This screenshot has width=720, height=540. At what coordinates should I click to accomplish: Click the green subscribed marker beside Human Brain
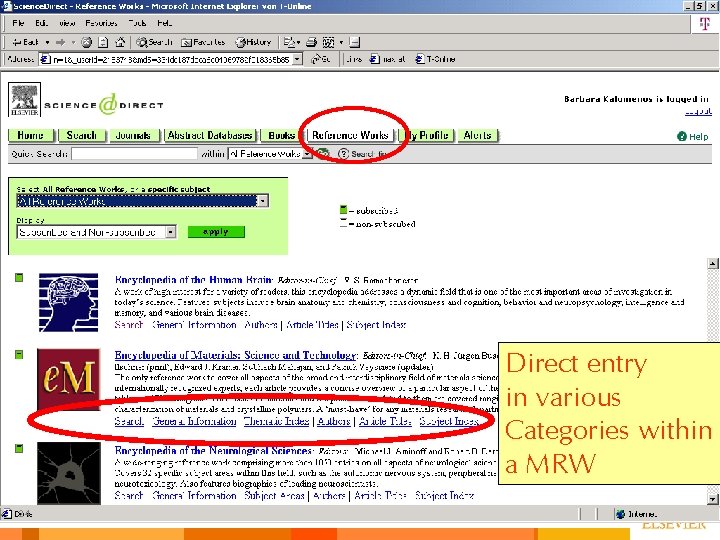tap(19, 278)
